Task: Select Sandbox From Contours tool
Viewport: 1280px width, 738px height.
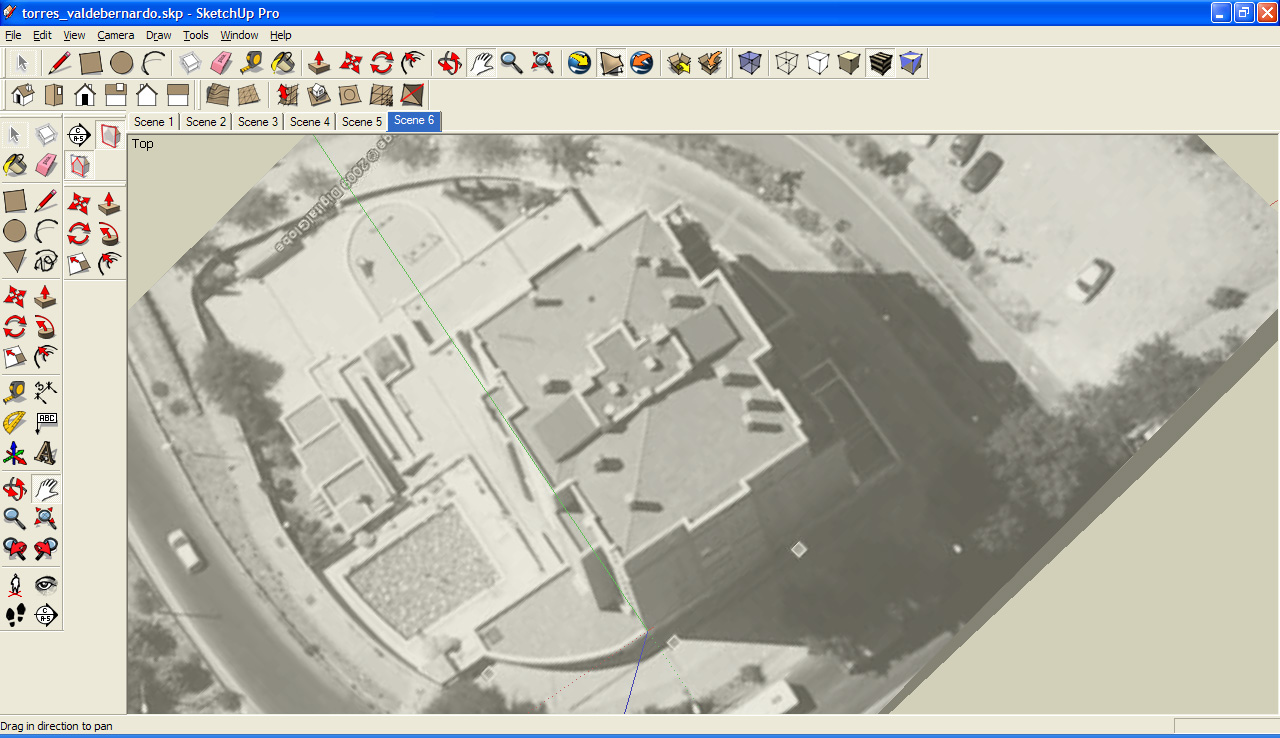Action: tap(217, 95)
